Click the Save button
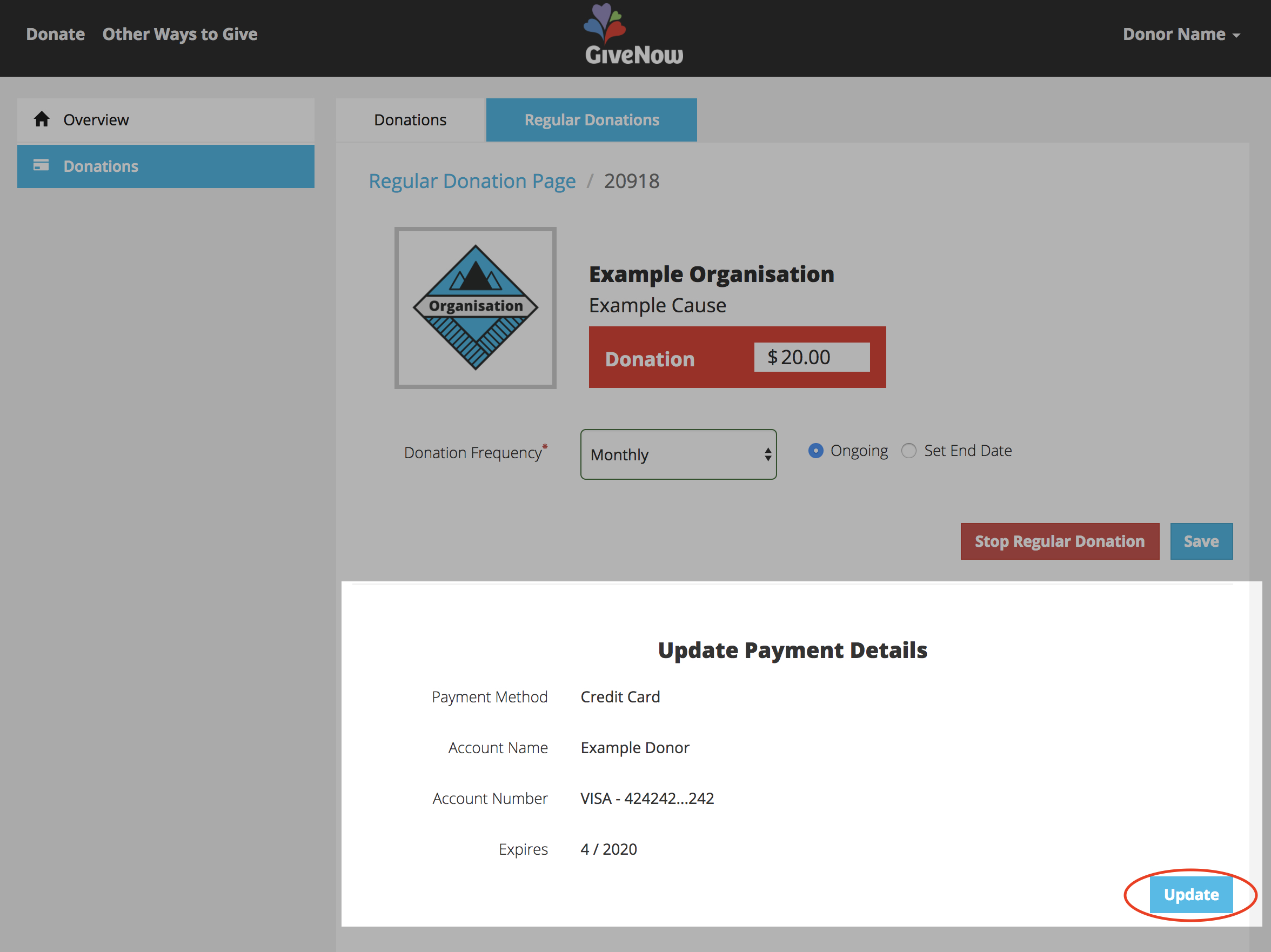Screen dimensions: 1271x952 (x=1201, y=541)
